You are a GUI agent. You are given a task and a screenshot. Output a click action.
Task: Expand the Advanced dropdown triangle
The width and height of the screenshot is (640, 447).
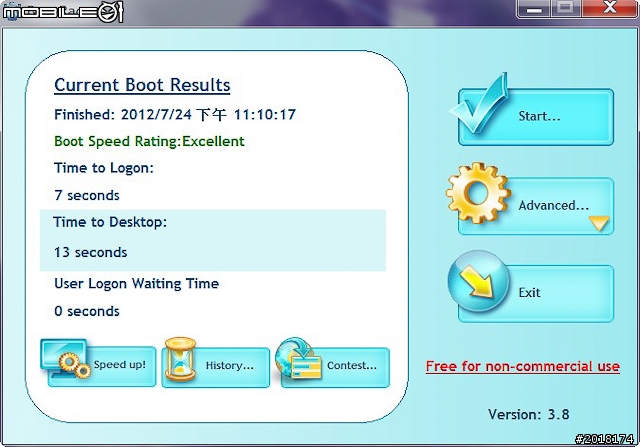(x=599, y=223)
